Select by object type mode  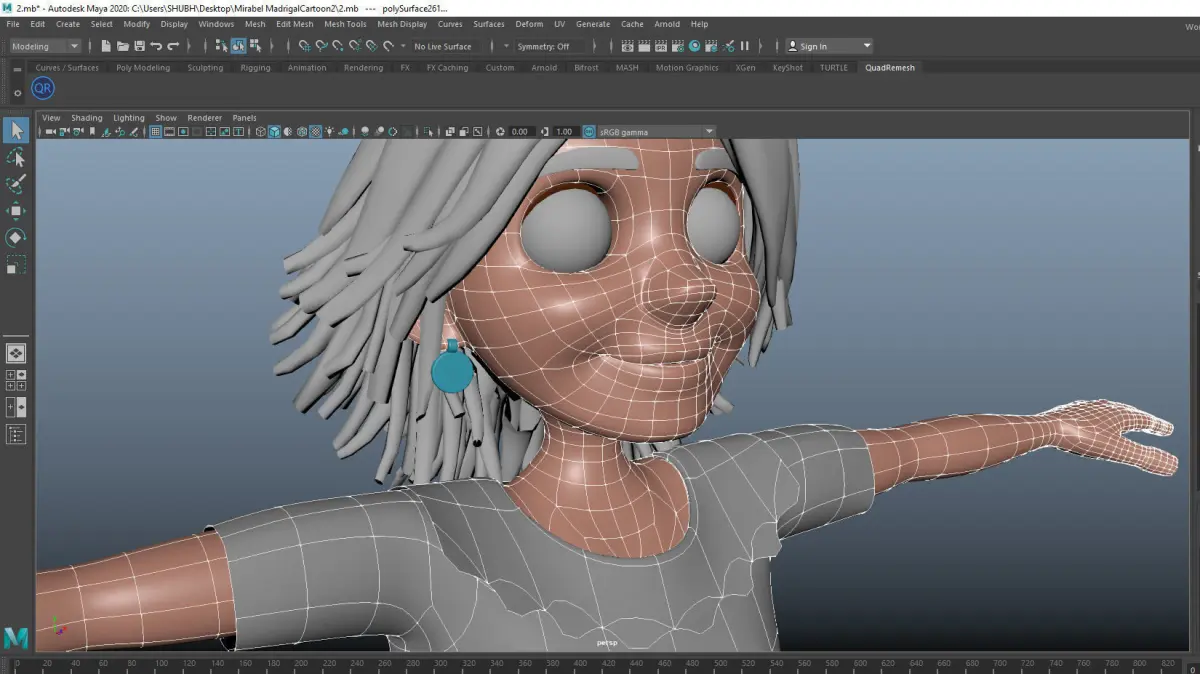click(238, 46)
